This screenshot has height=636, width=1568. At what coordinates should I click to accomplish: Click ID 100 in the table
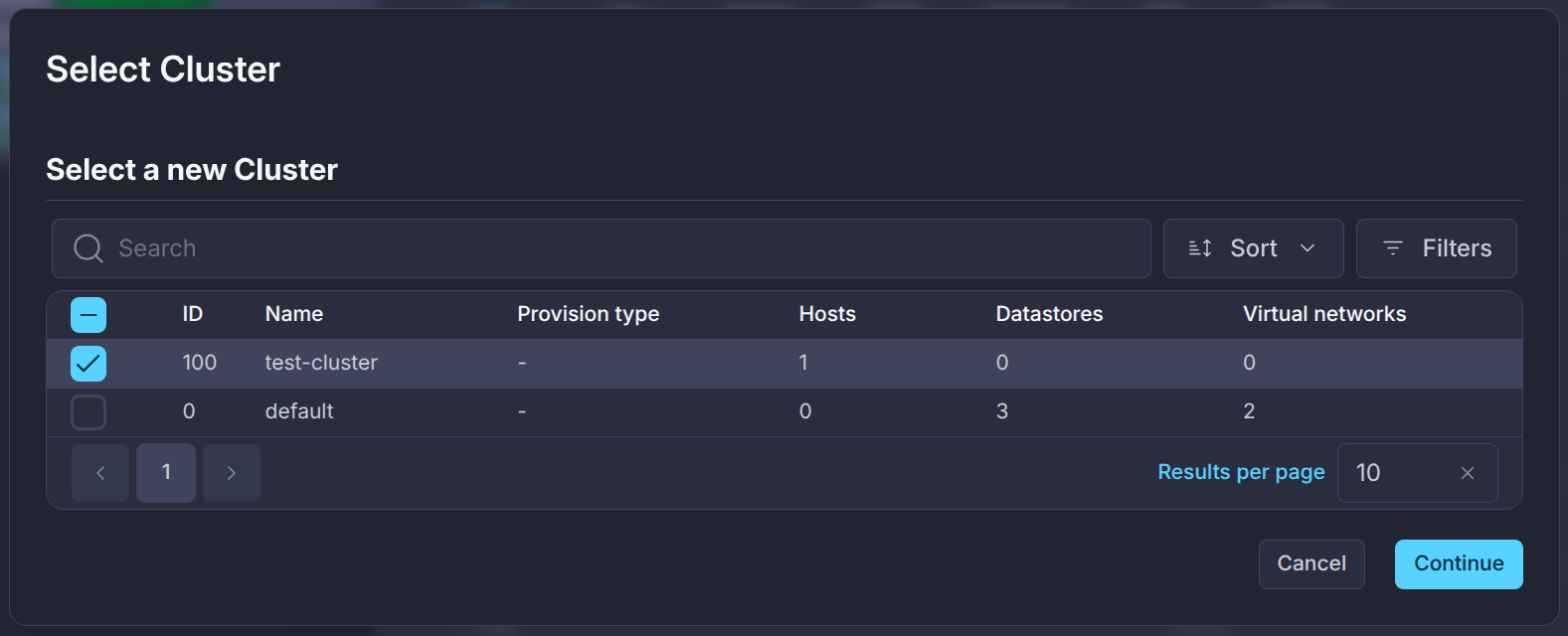tap(200, 363)
